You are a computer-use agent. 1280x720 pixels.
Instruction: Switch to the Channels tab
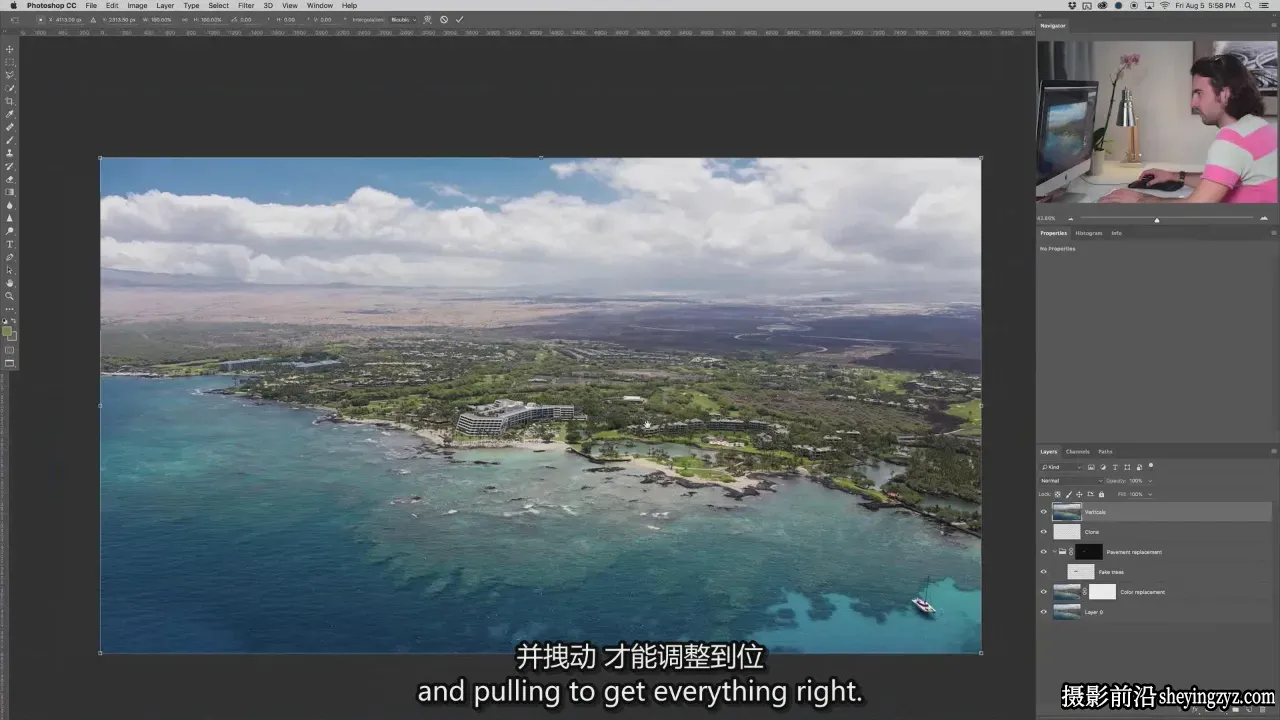[x=1077, y=451]
